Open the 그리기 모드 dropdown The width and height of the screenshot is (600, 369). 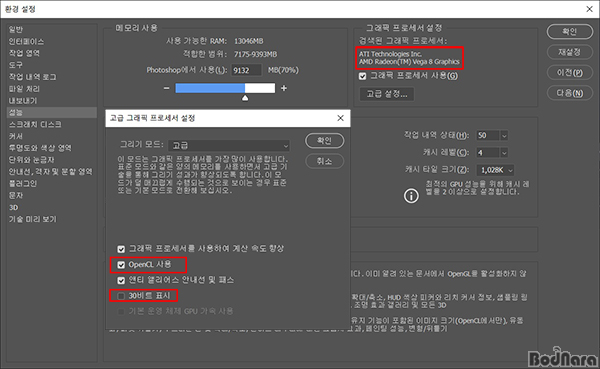(x=229, y=145)
